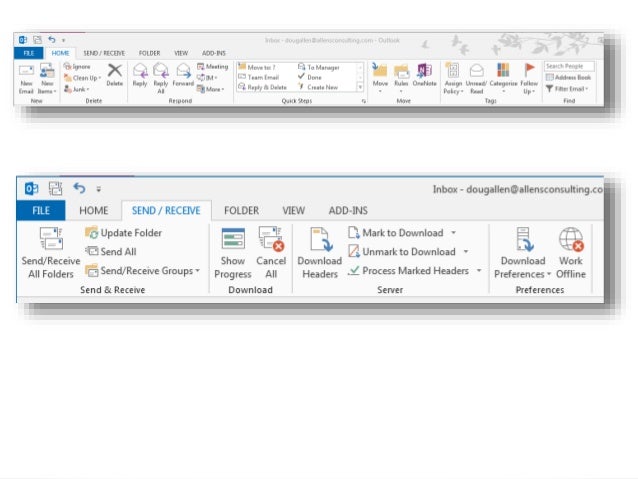Click Undo arrow in the bottom ribbon
The height and width of the screenshot is (479, 638).
pyautogui.click(x=79, y=188)
